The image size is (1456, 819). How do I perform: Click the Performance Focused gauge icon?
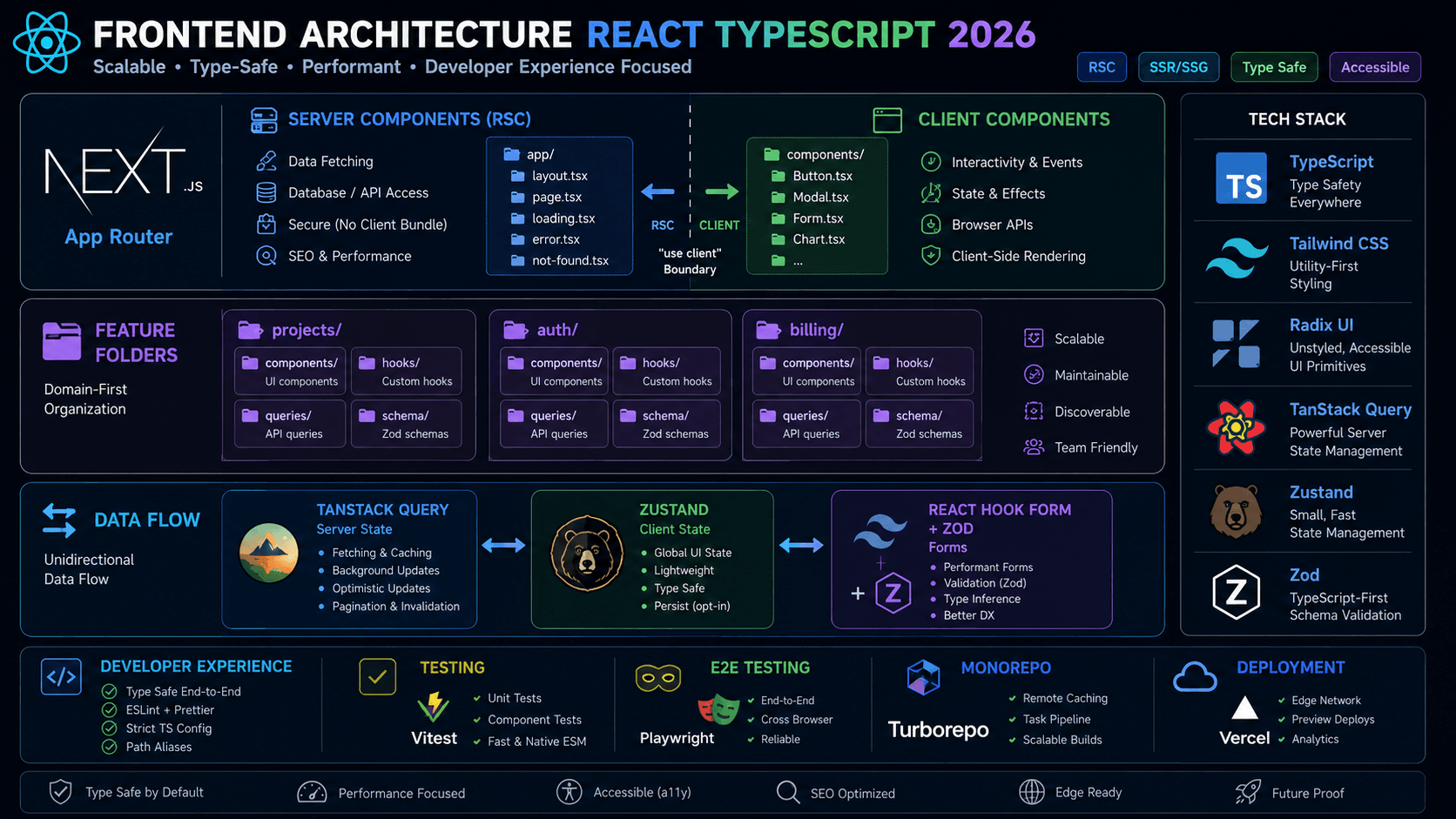[312, 792]
